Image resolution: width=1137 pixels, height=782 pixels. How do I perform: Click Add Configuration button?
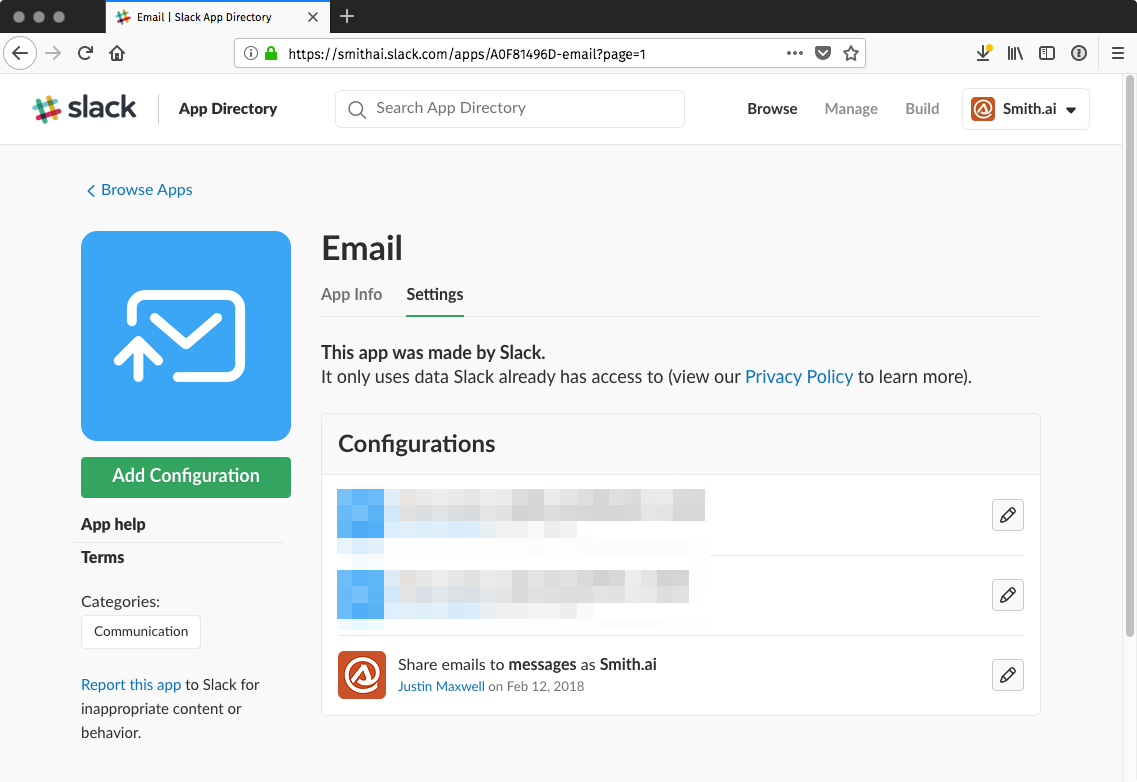(186, 477)
